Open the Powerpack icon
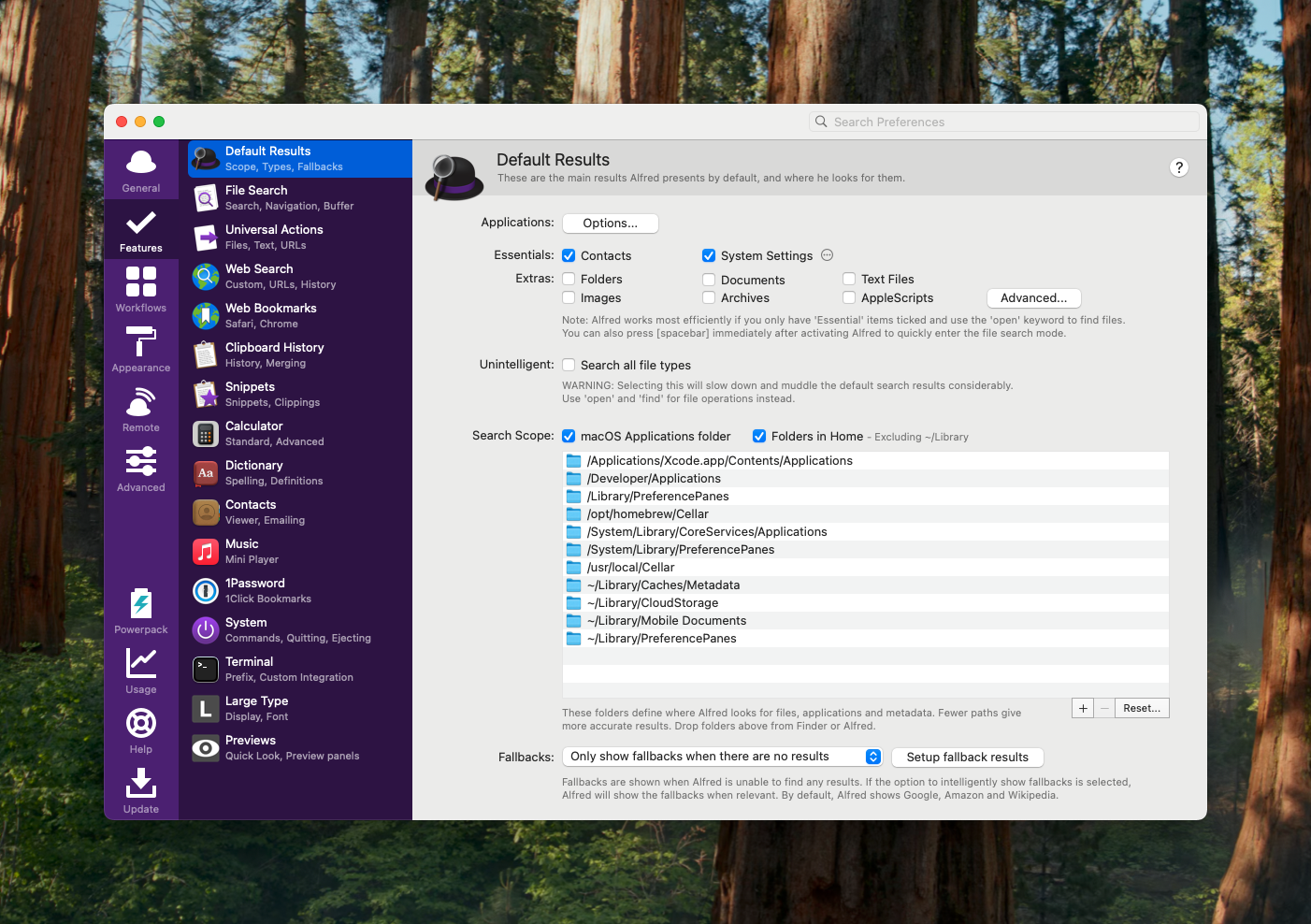The height and width of the screenshot is (924, 1311). [141, 604]
